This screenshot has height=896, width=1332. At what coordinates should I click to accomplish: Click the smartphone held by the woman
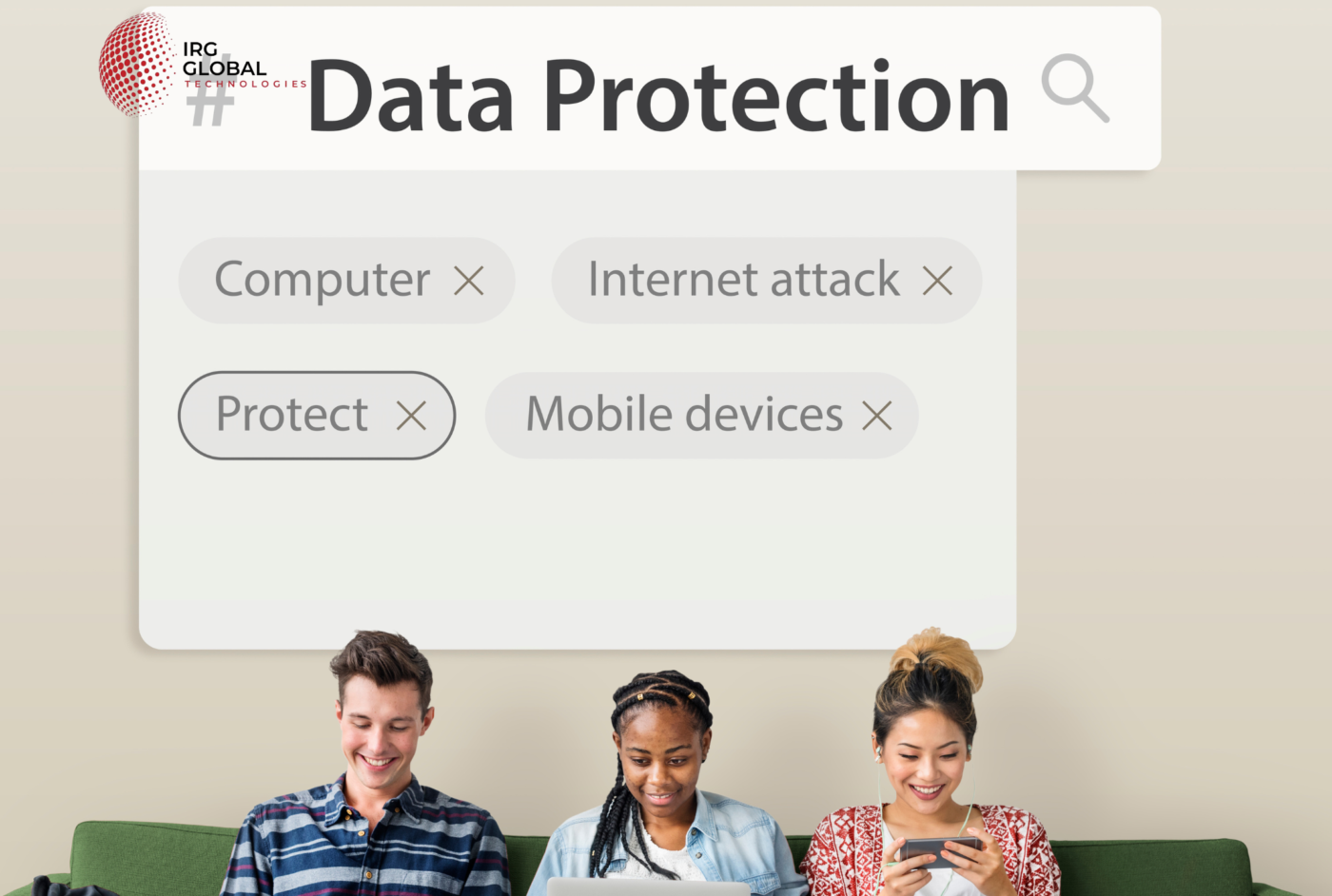tap(940, 850)
